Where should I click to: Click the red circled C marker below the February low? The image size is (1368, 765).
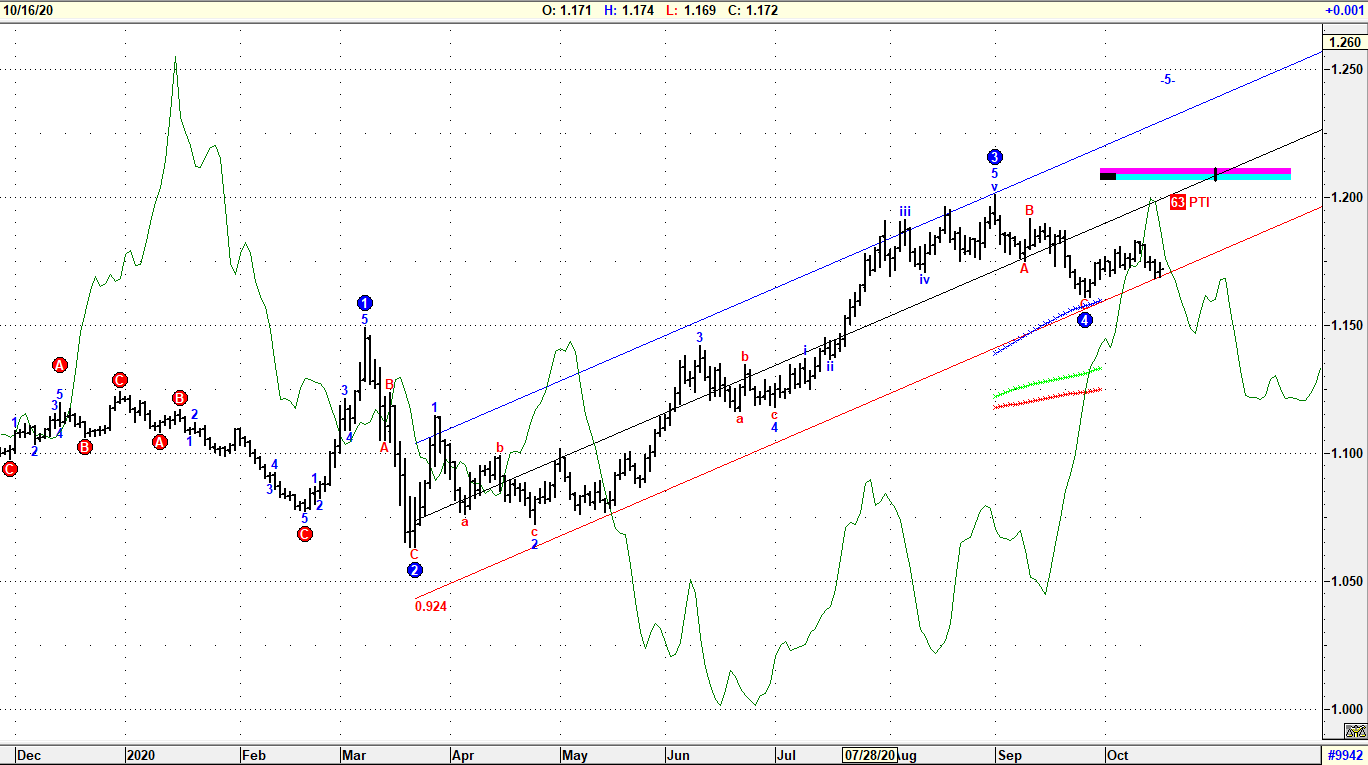pos(305,534)
